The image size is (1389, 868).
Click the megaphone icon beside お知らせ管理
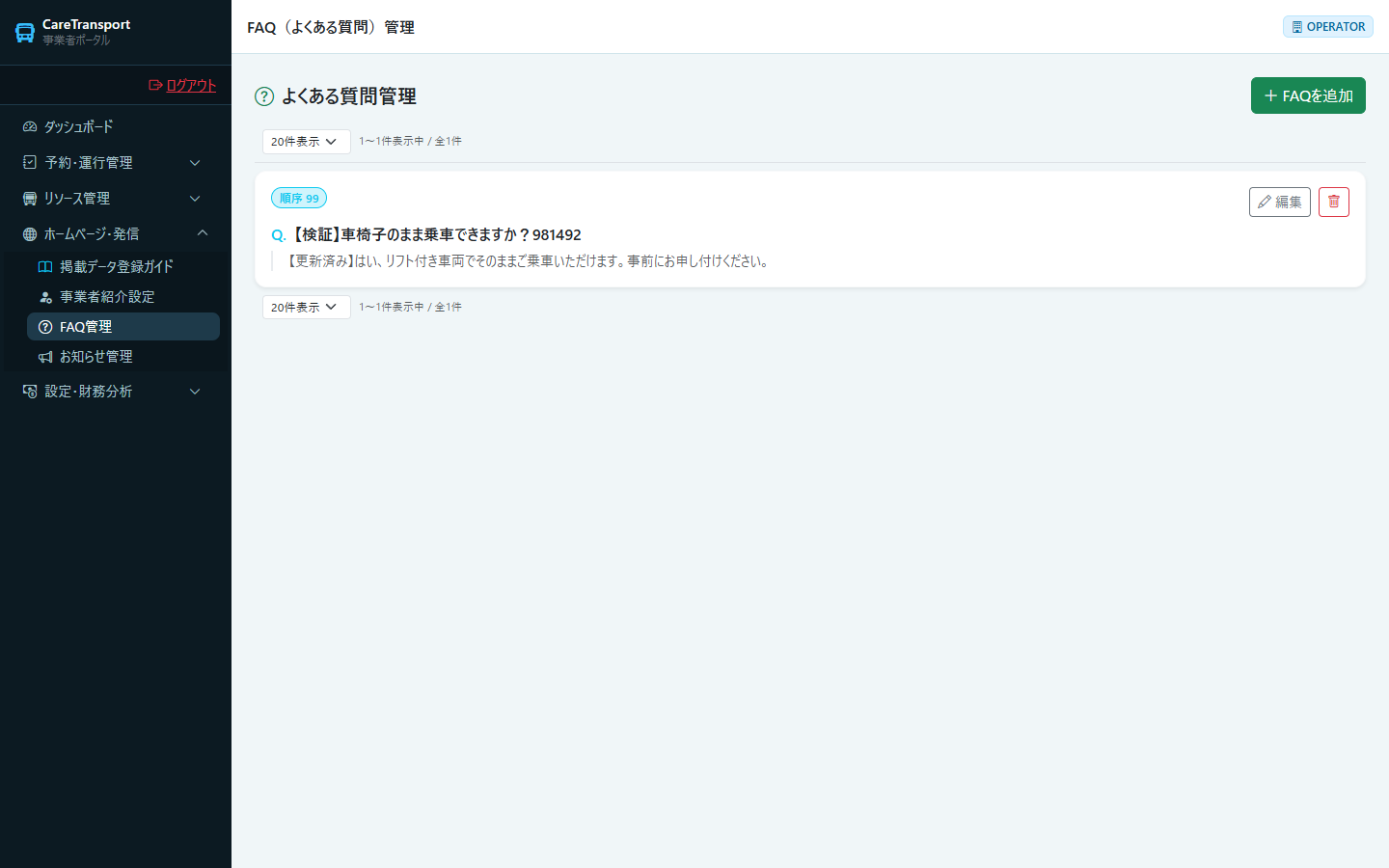click(x=45, y=357)
